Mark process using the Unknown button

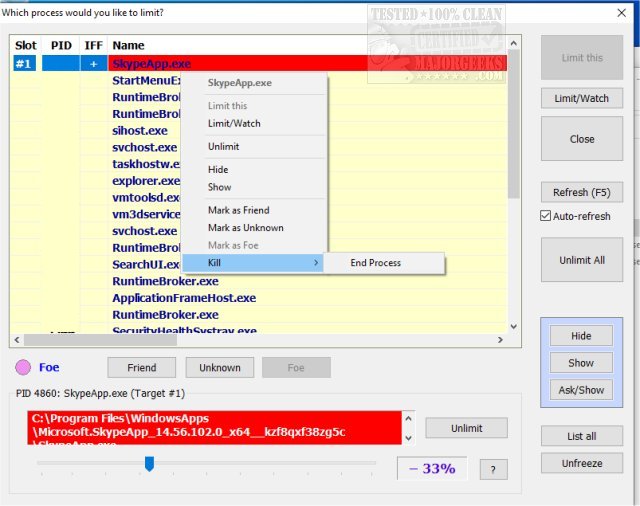(220, 368)
